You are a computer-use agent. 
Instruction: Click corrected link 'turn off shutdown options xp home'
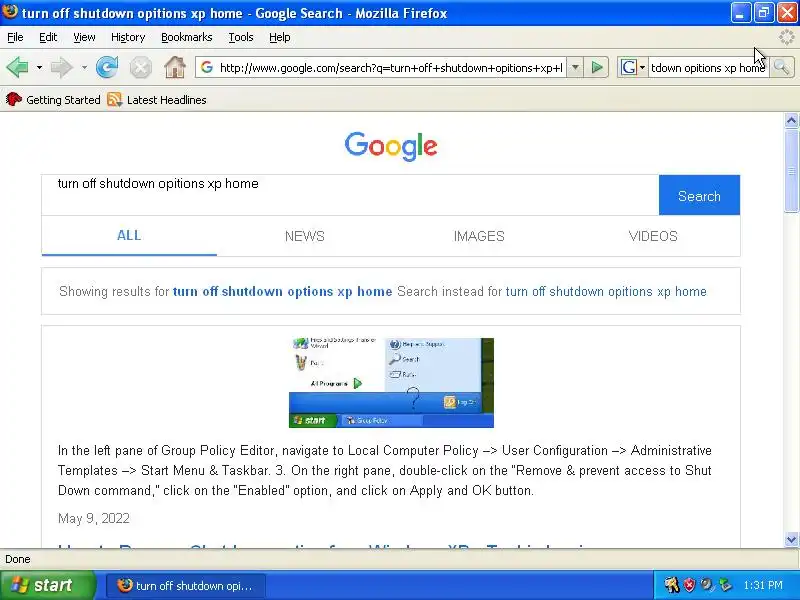click(283, 291)
